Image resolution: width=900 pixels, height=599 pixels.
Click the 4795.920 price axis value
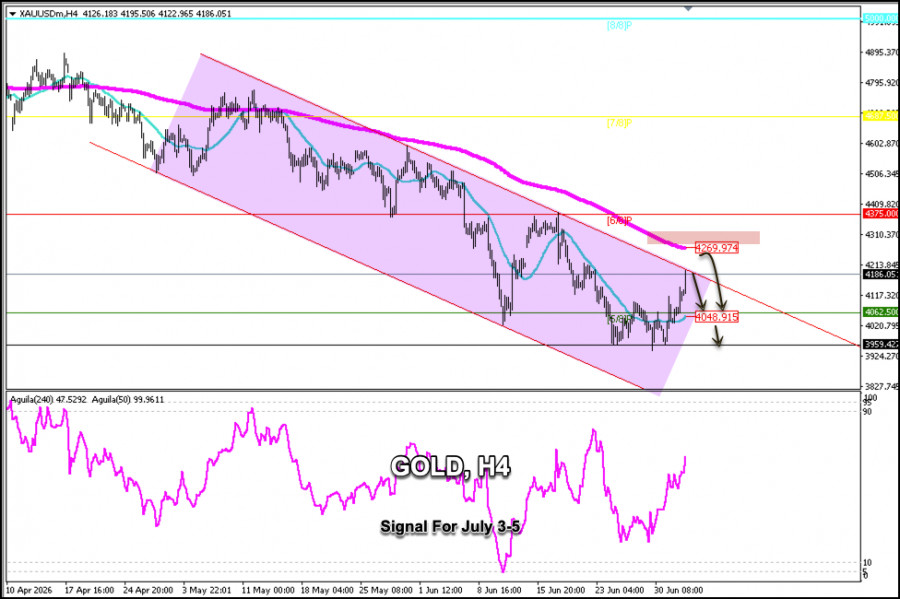click(882, 83)
